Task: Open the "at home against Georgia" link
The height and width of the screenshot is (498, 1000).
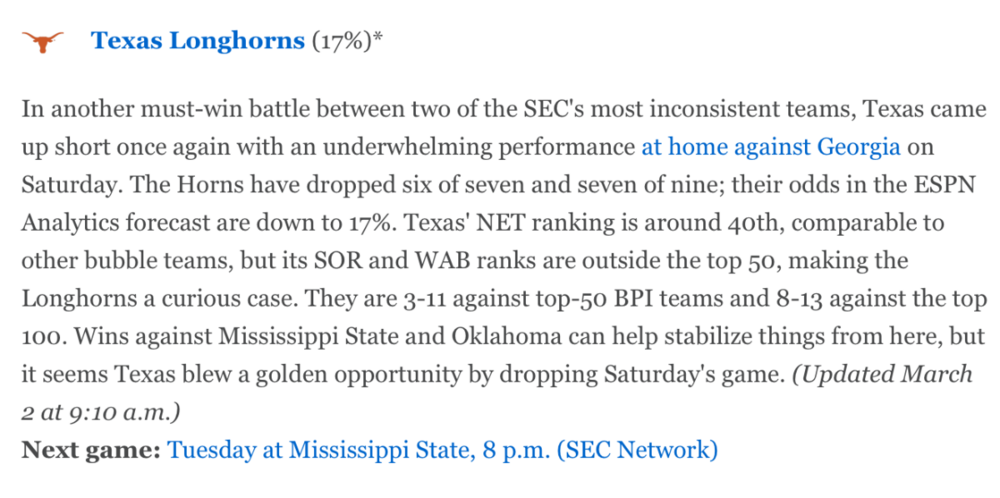Action: pyautogui.click(x=771, y=147)
